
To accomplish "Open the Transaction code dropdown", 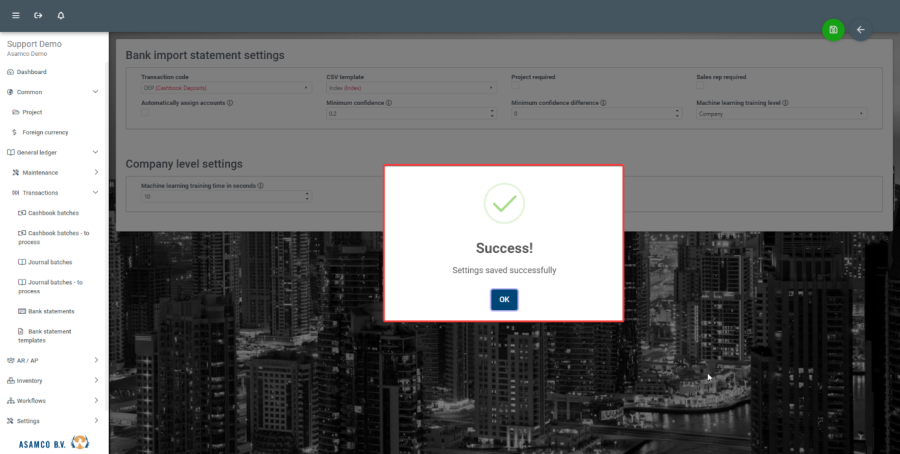I will pos(226,88).
